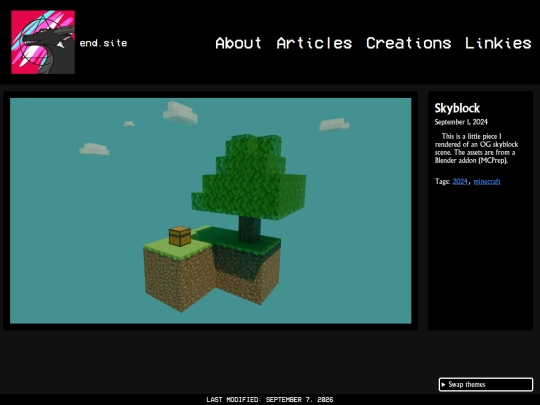Viewport: 540px width, 405px height.
Task: Open the end.site home link
Action: 103,43
